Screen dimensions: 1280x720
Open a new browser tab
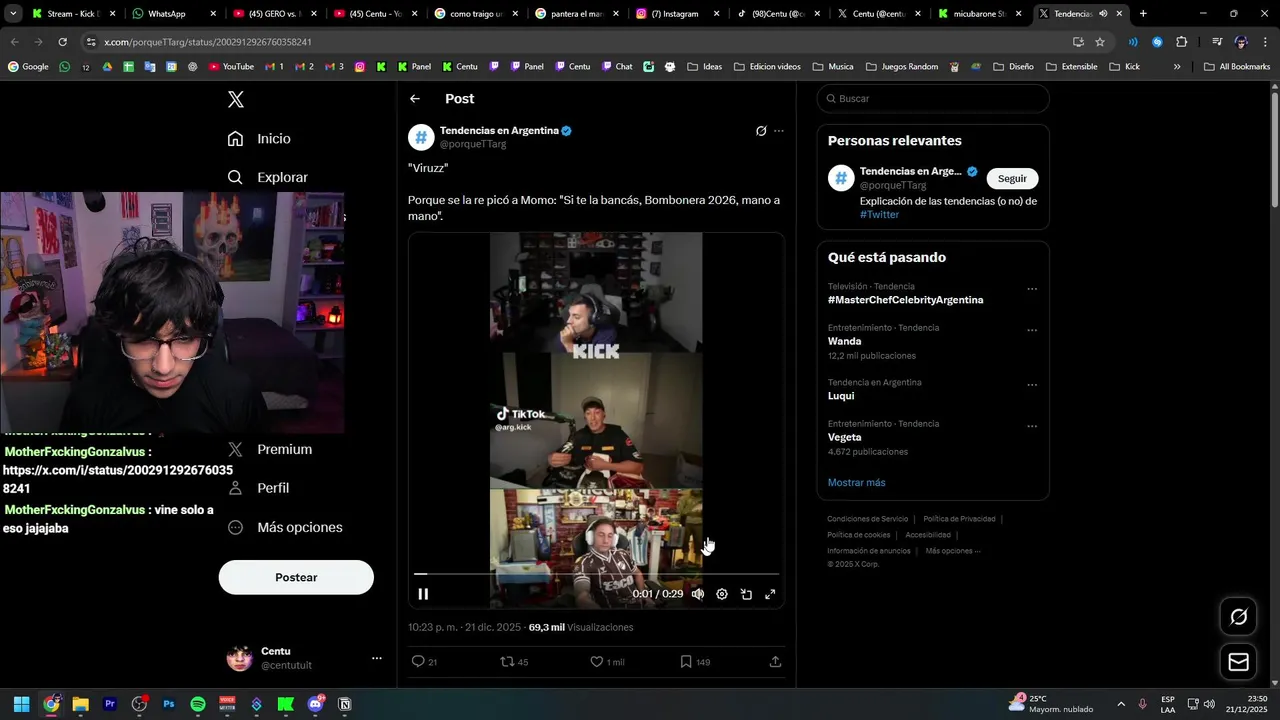point(1143,14)
